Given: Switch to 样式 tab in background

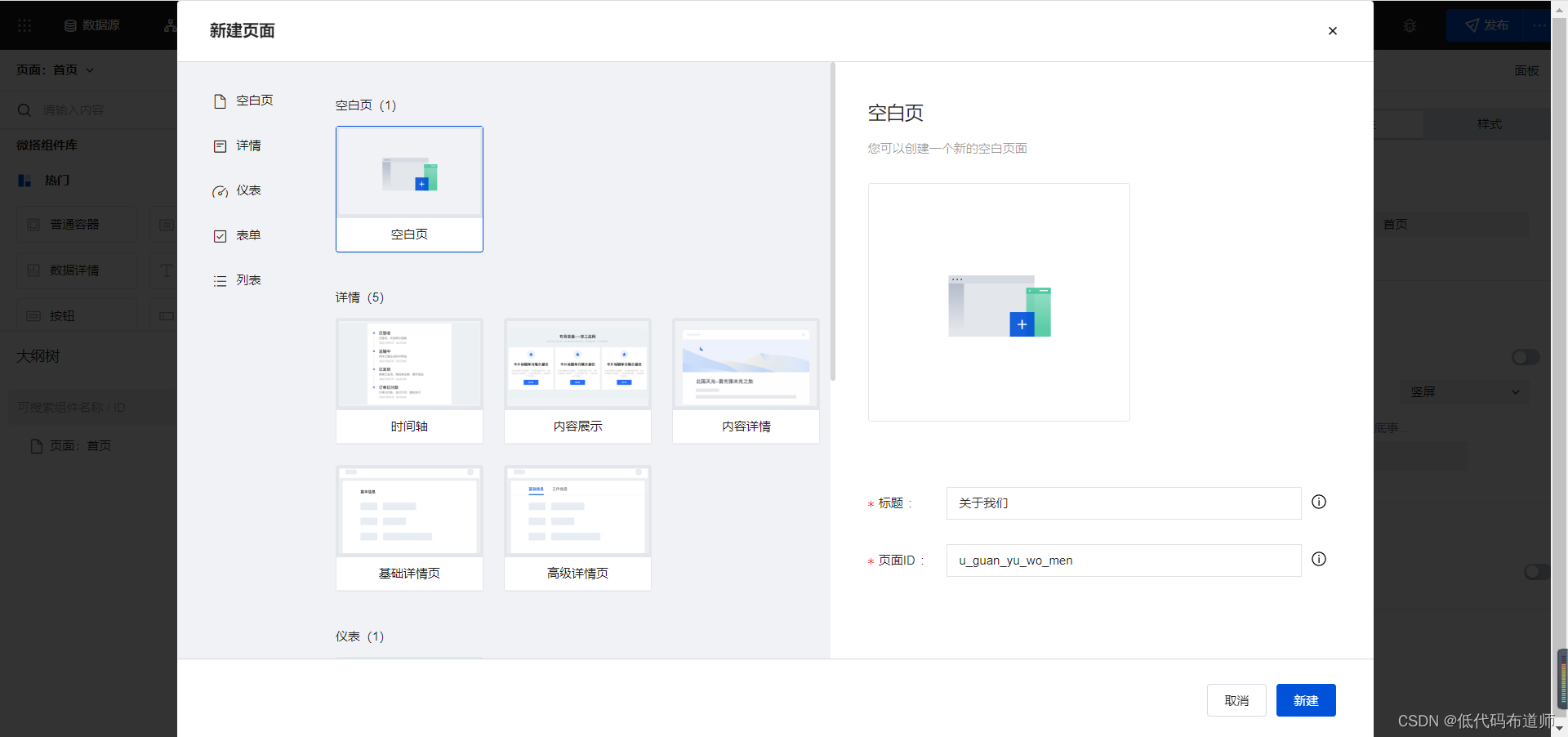Looking at the screenshot, I should pos(1488,124).
